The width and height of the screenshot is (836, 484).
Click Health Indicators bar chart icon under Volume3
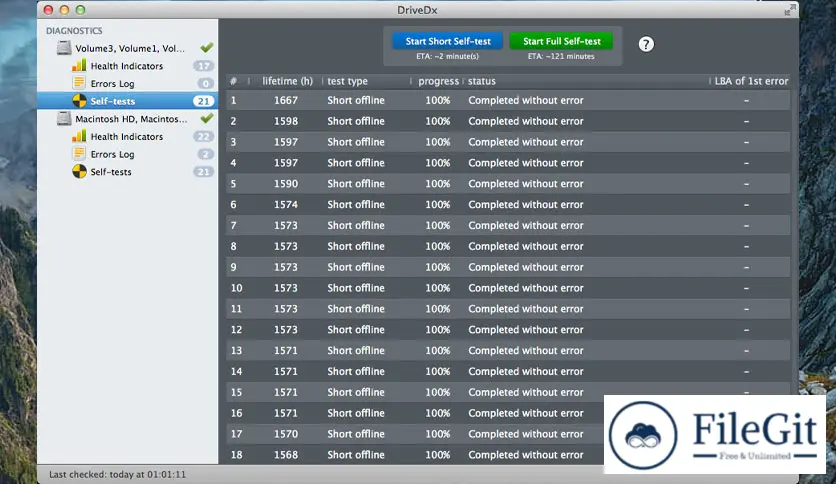point(79,65)
